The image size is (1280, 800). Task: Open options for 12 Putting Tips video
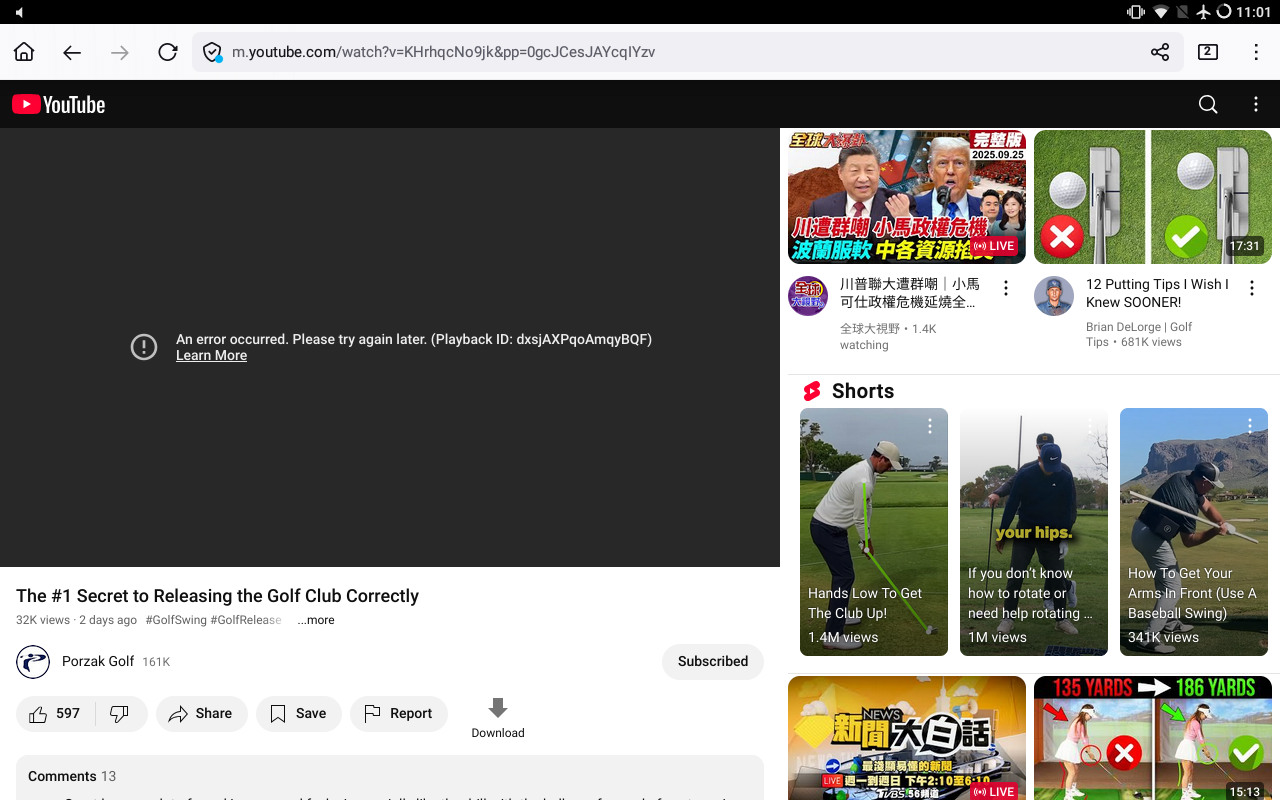coord(1251,288)
